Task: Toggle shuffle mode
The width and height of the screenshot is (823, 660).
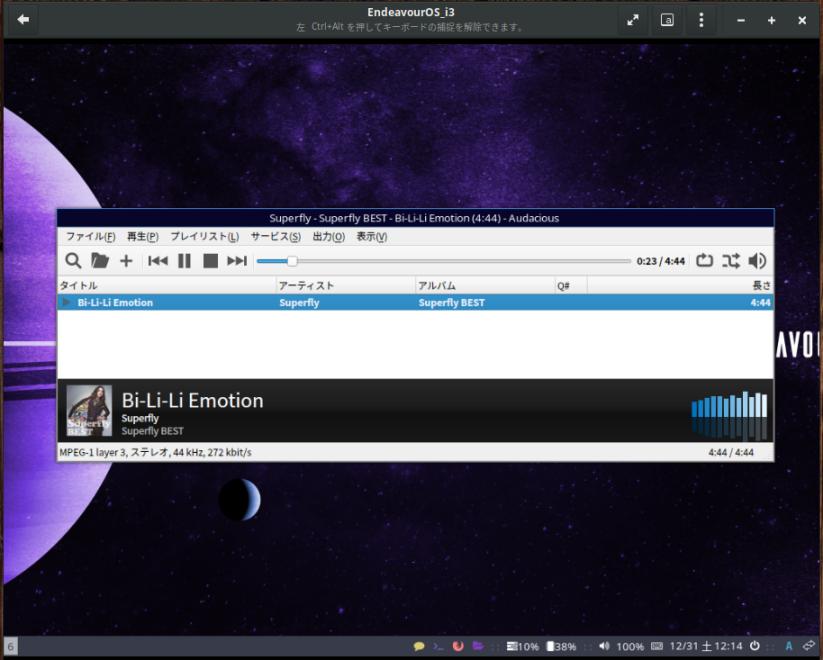Action: click(x=731, y=260)
